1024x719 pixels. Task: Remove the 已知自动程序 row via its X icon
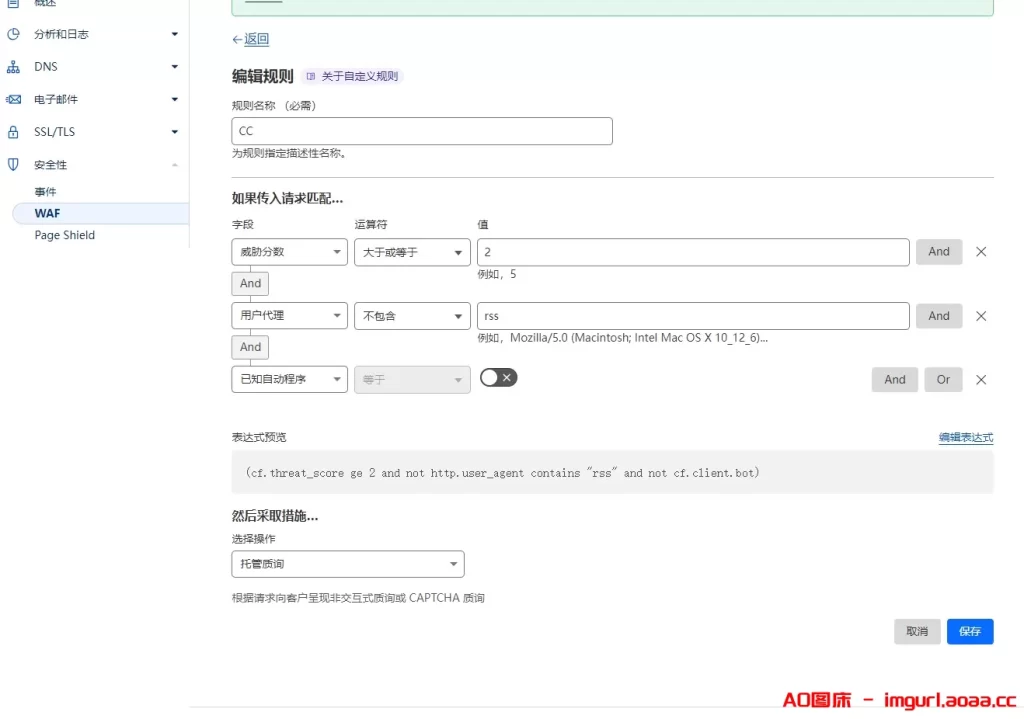click(x=981, y=379)
